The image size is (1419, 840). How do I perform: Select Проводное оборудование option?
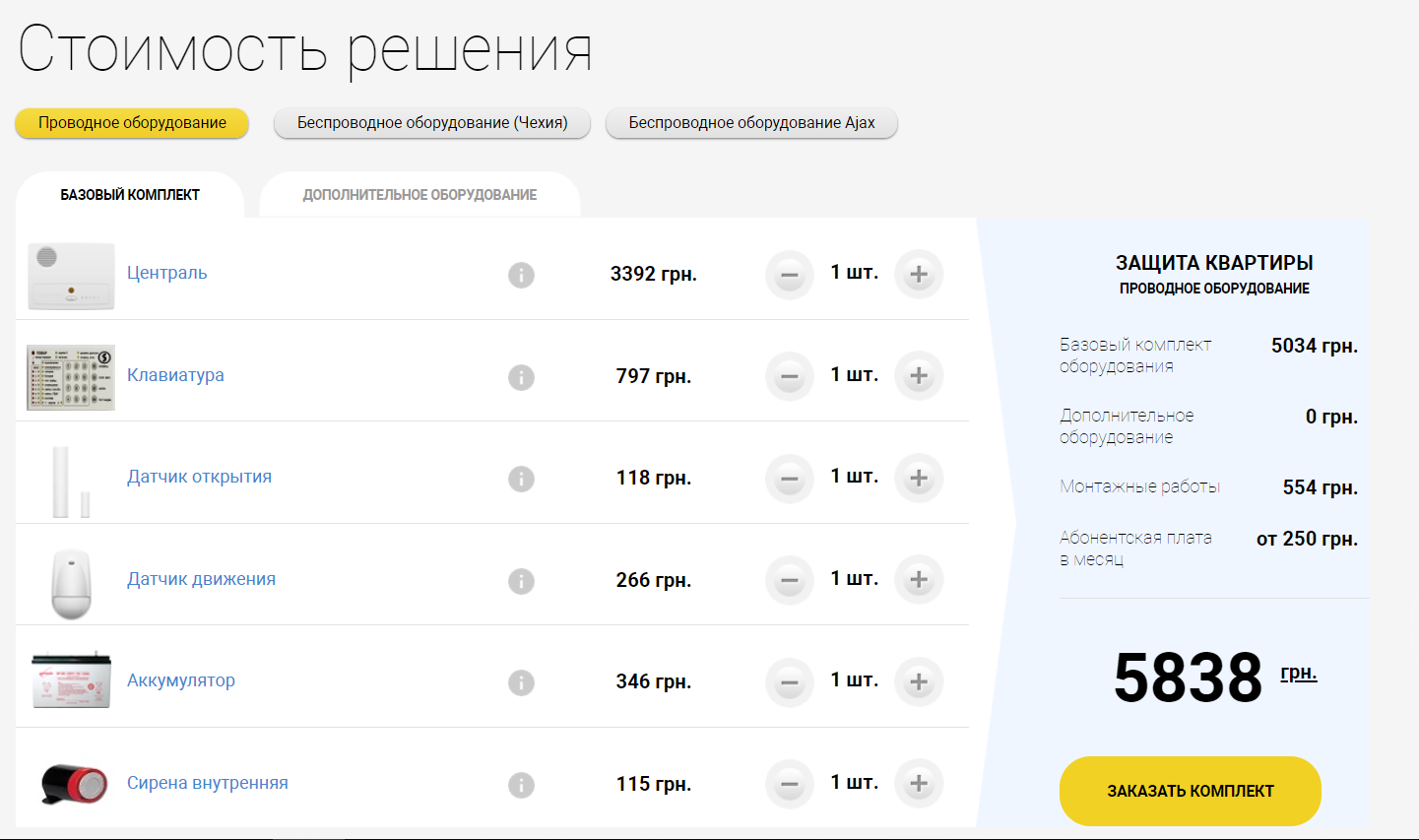132,123
